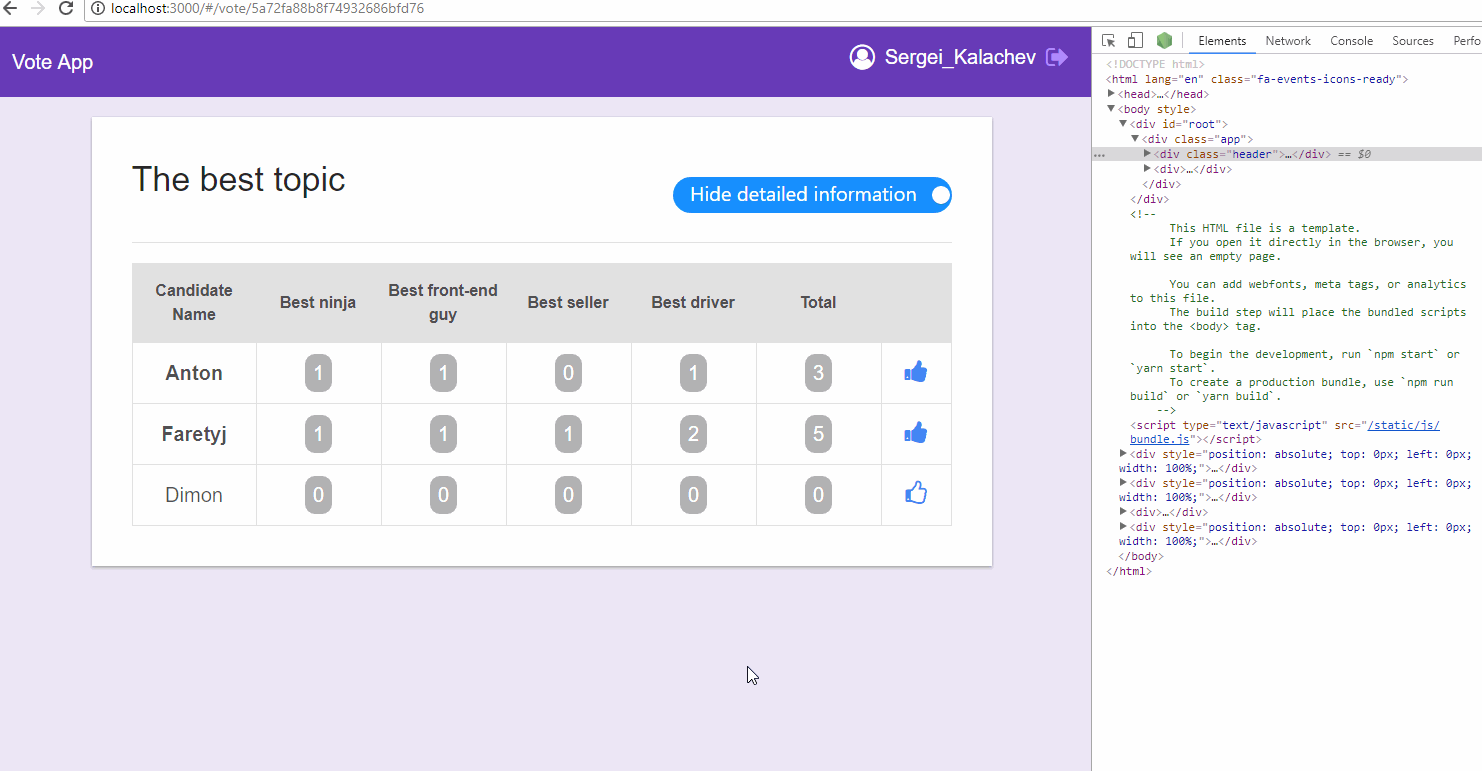This screenshot has height=771, width=1482.
Task: Click the browser address bar URL
Action: click(267, 9)
